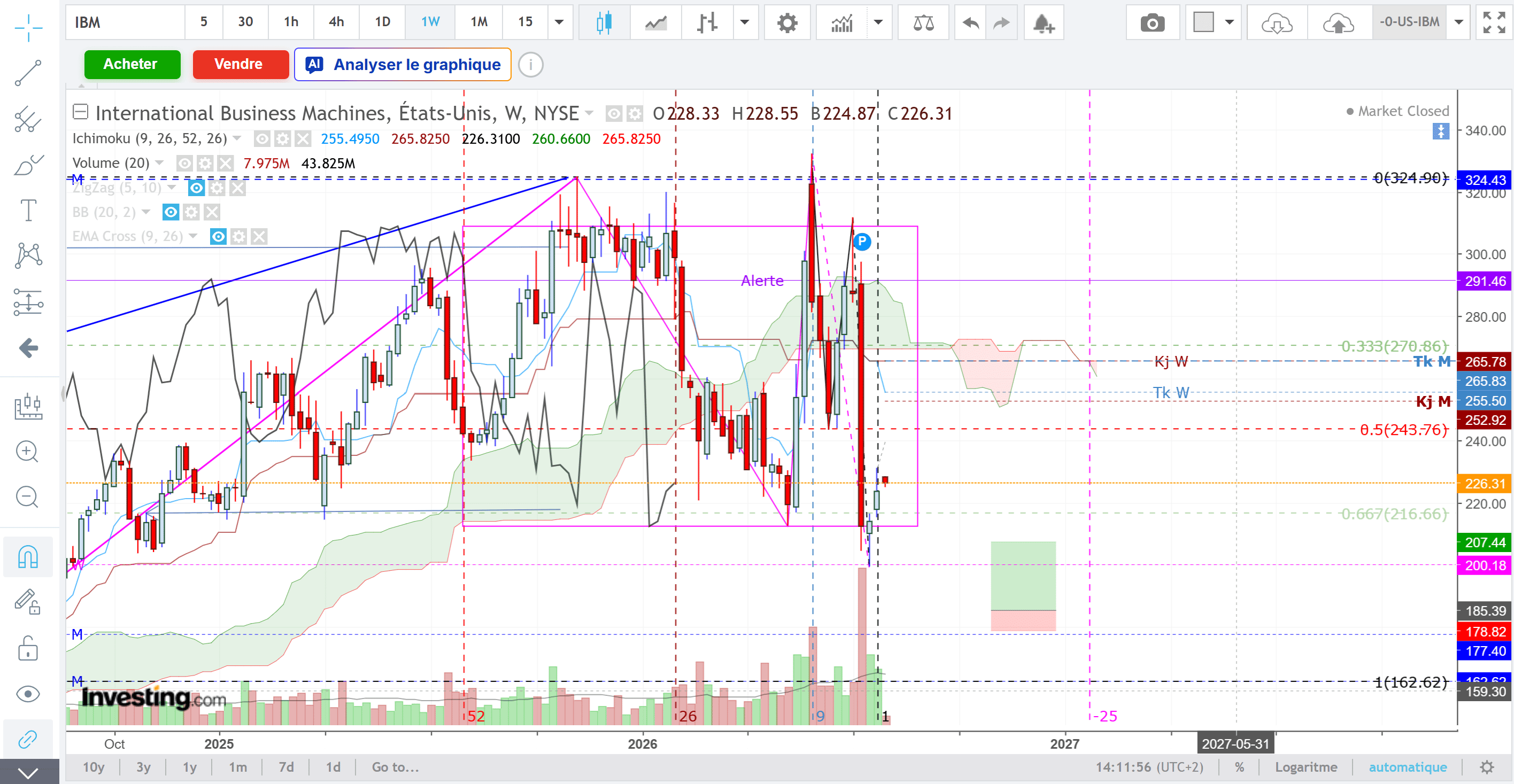Redo the last chart action
This screenshot has width=1514, height=784.
pos(1001,22)
